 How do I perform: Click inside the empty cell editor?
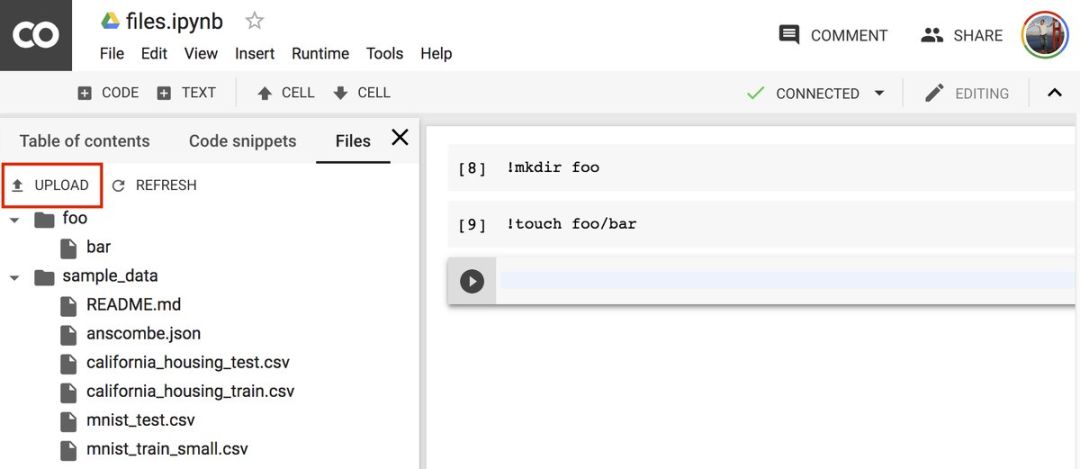coord(780,281)
